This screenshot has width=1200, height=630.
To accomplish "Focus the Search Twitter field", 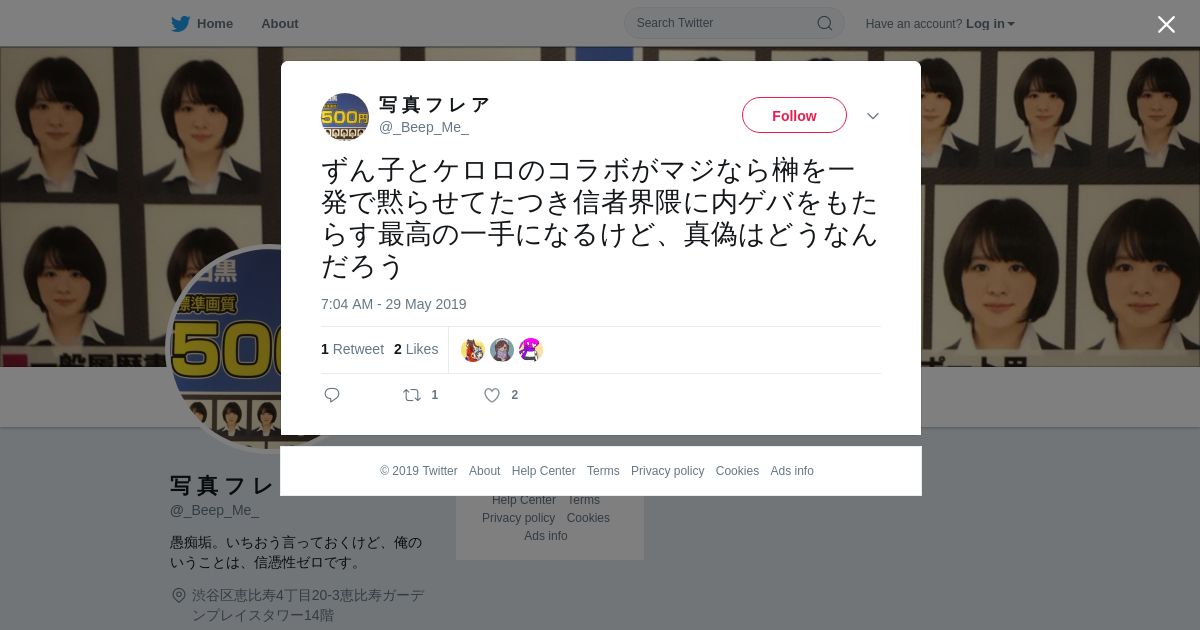I will pyautogui.click(x=734, y=23).
